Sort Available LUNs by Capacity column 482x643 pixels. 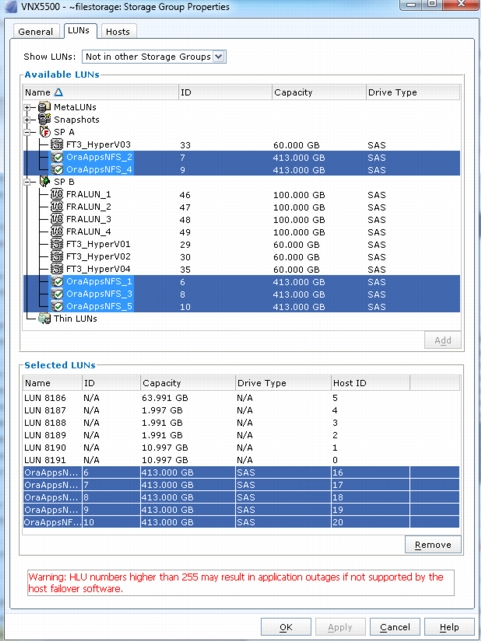click(x=319, y=92)
